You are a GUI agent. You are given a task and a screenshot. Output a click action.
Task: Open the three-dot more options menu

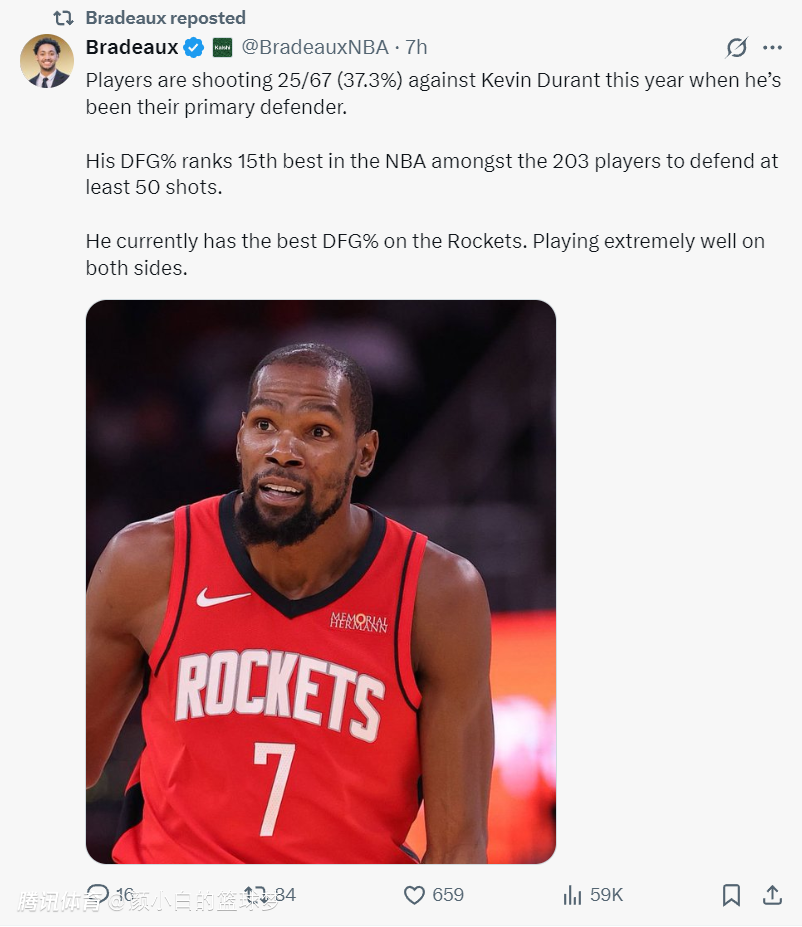click(772, 47)
